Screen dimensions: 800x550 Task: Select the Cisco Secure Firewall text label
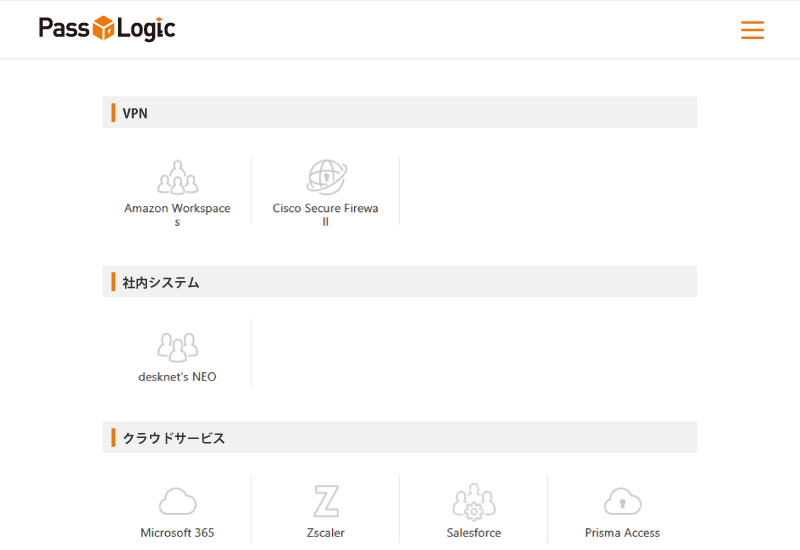[x=325, y=209]
